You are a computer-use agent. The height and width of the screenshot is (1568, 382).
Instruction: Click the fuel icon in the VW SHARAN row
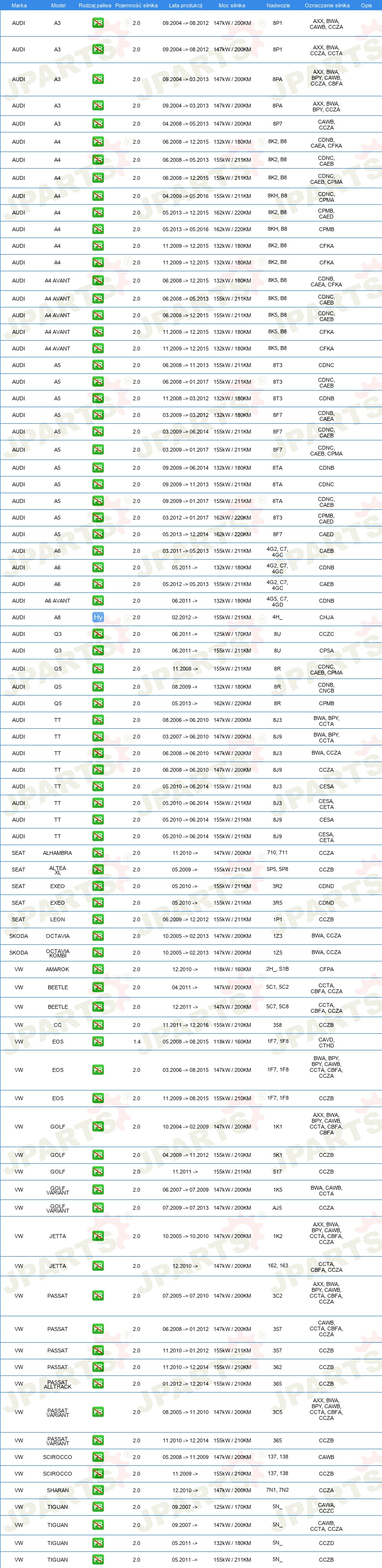coord(98,1490)
